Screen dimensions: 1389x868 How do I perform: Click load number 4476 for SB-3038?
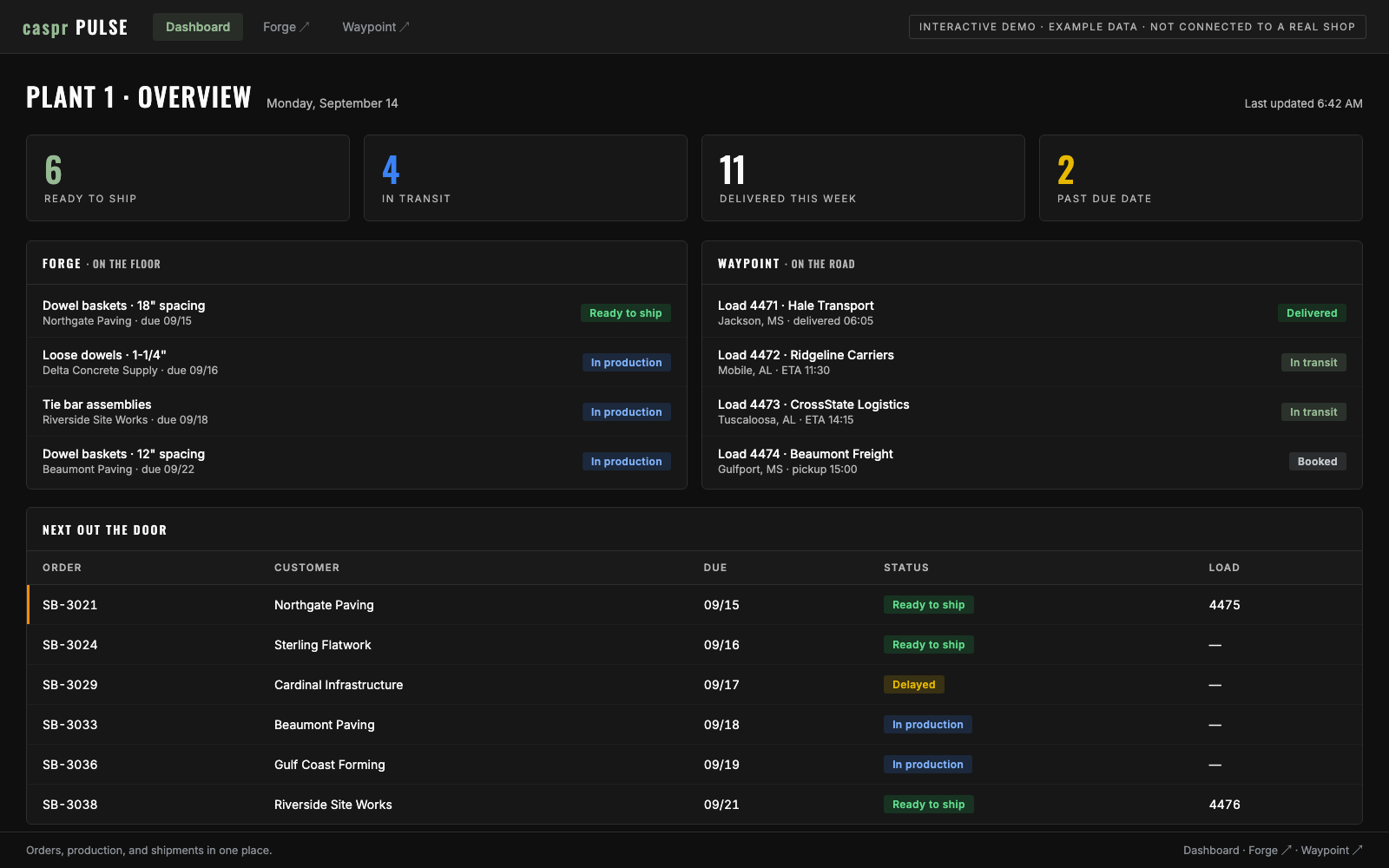1224,805
